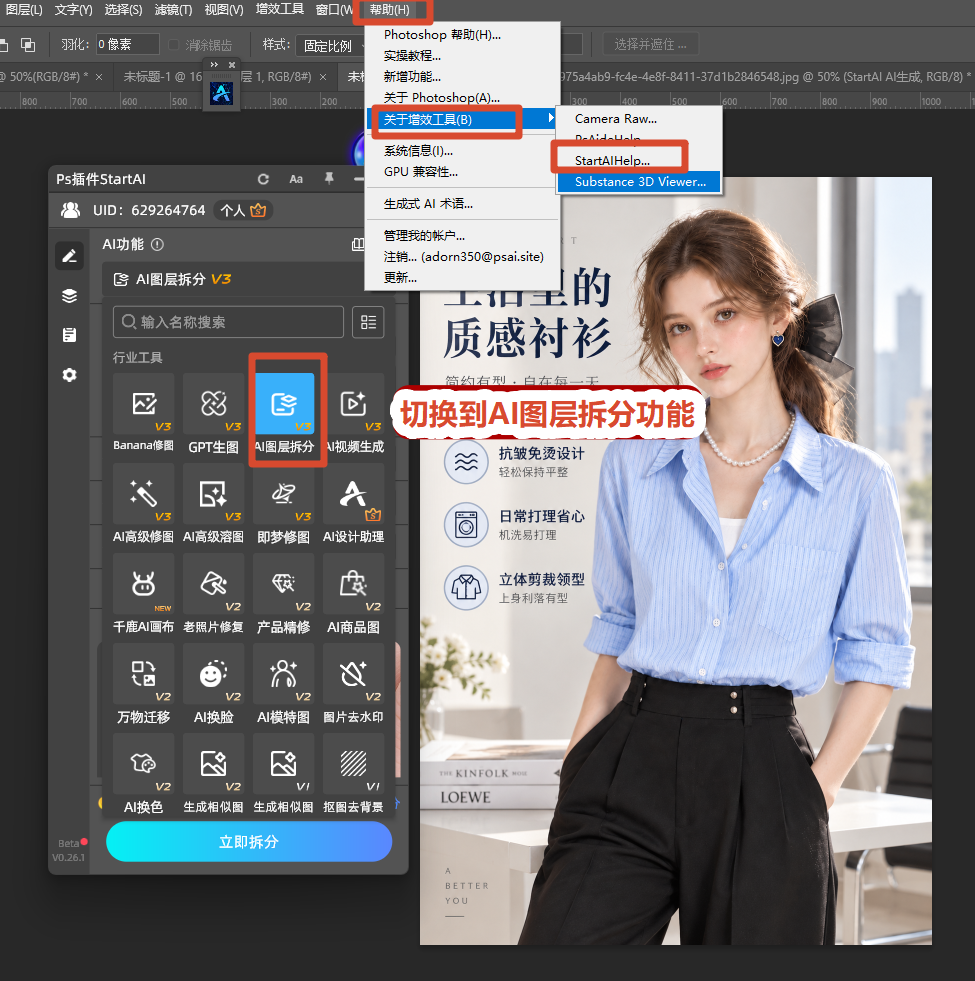Screen dimensions: 975x981
Task: Toggle the 消除锯齿 checkbox
Action: point(174,44)
